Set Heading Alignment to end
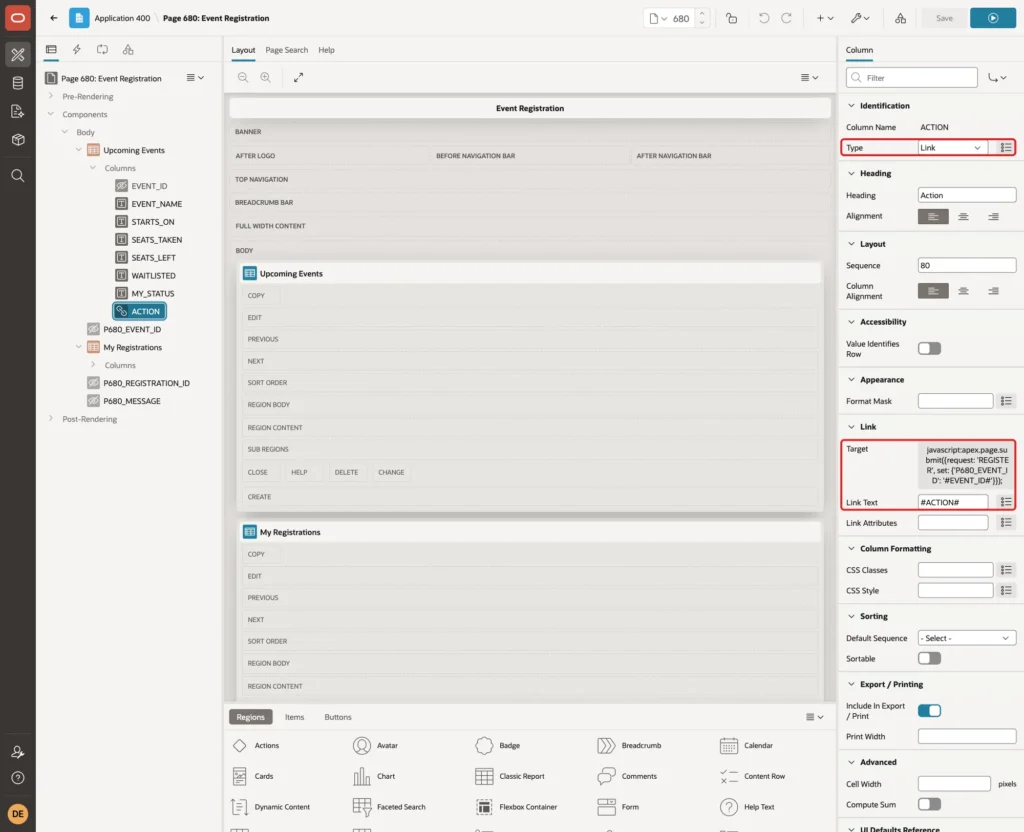Image resolution: width=1024 pixels, height=832 pixels. [x=993, y=216]
